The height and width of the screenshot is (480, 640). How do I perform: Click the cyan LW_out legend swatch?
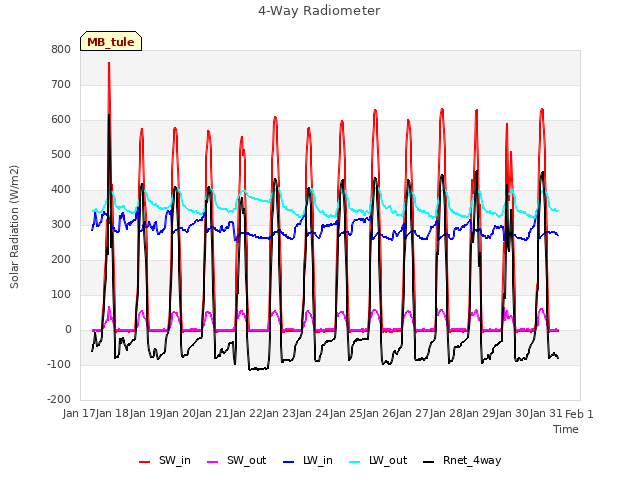pos(355,462)
